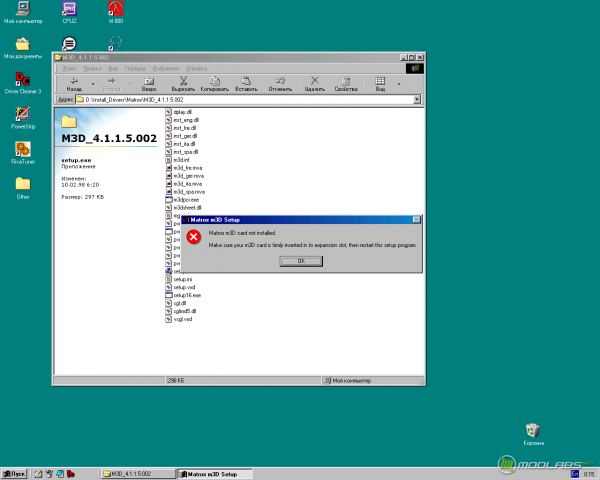
Task: Select the file sgl.dll
Action: click(176, 303)
